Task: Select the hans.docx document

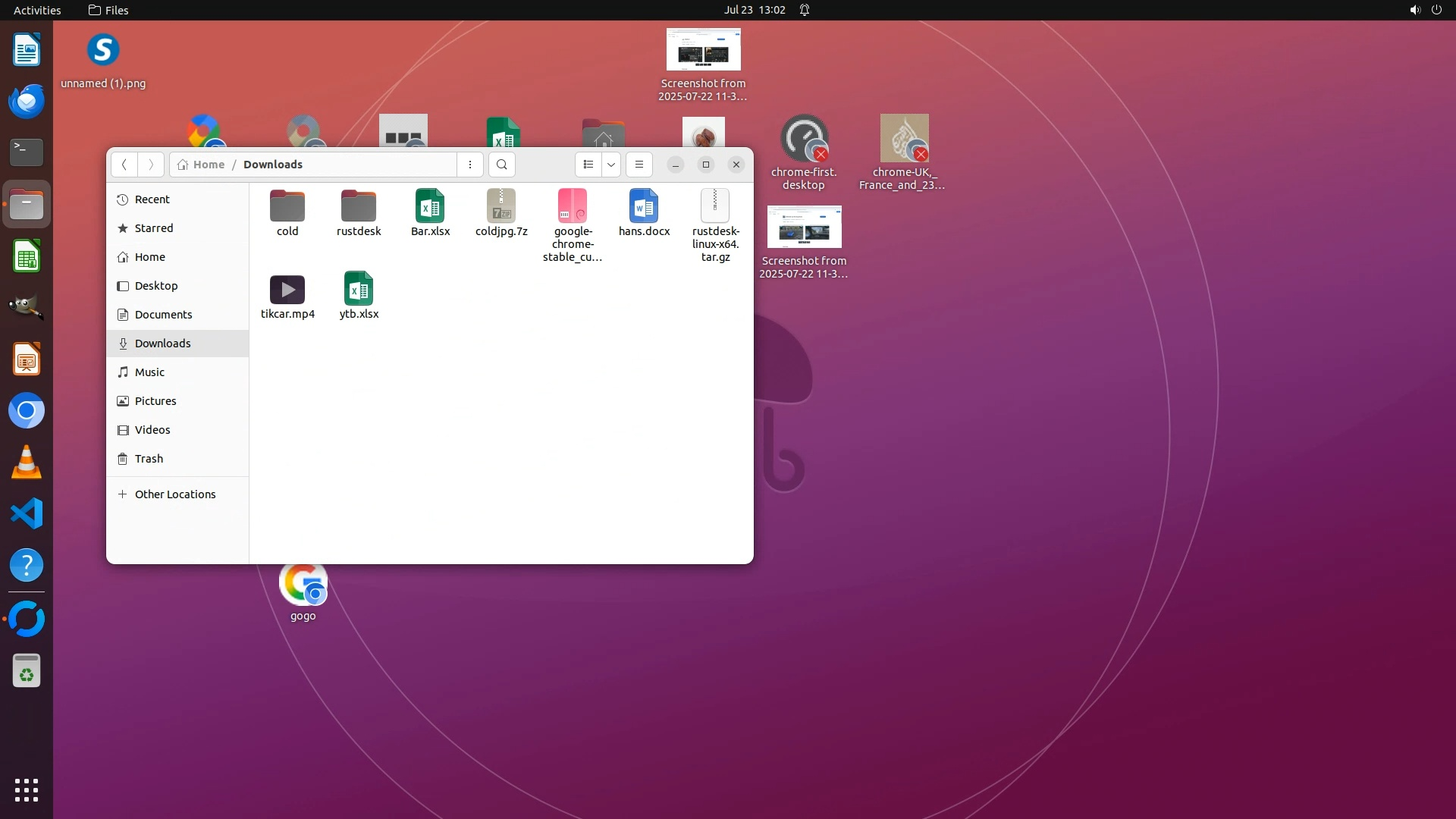Action: pyautogui.click(x=644, y=213)
